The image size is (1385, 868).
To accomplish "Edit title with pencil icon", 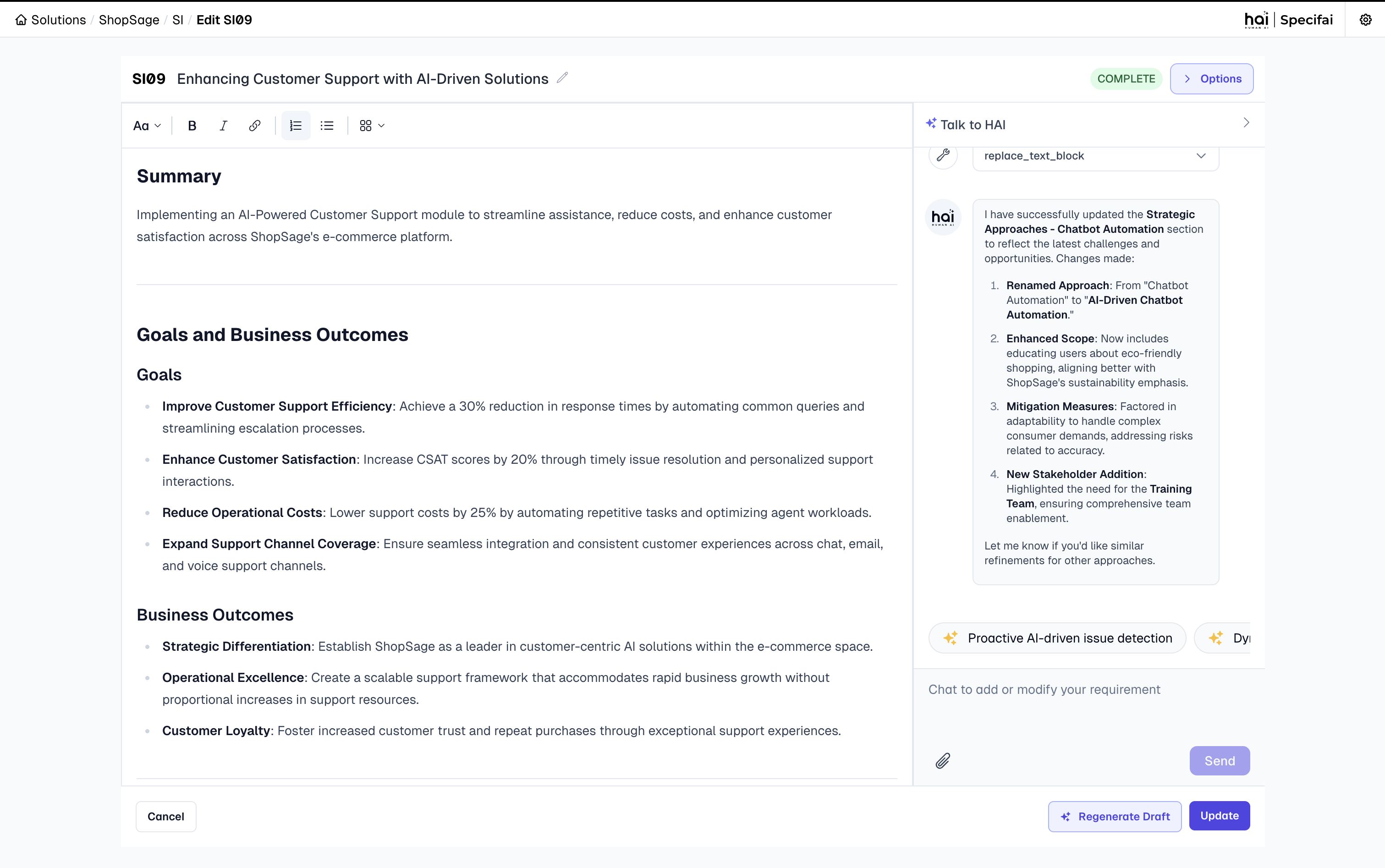I will pos(562,77).
